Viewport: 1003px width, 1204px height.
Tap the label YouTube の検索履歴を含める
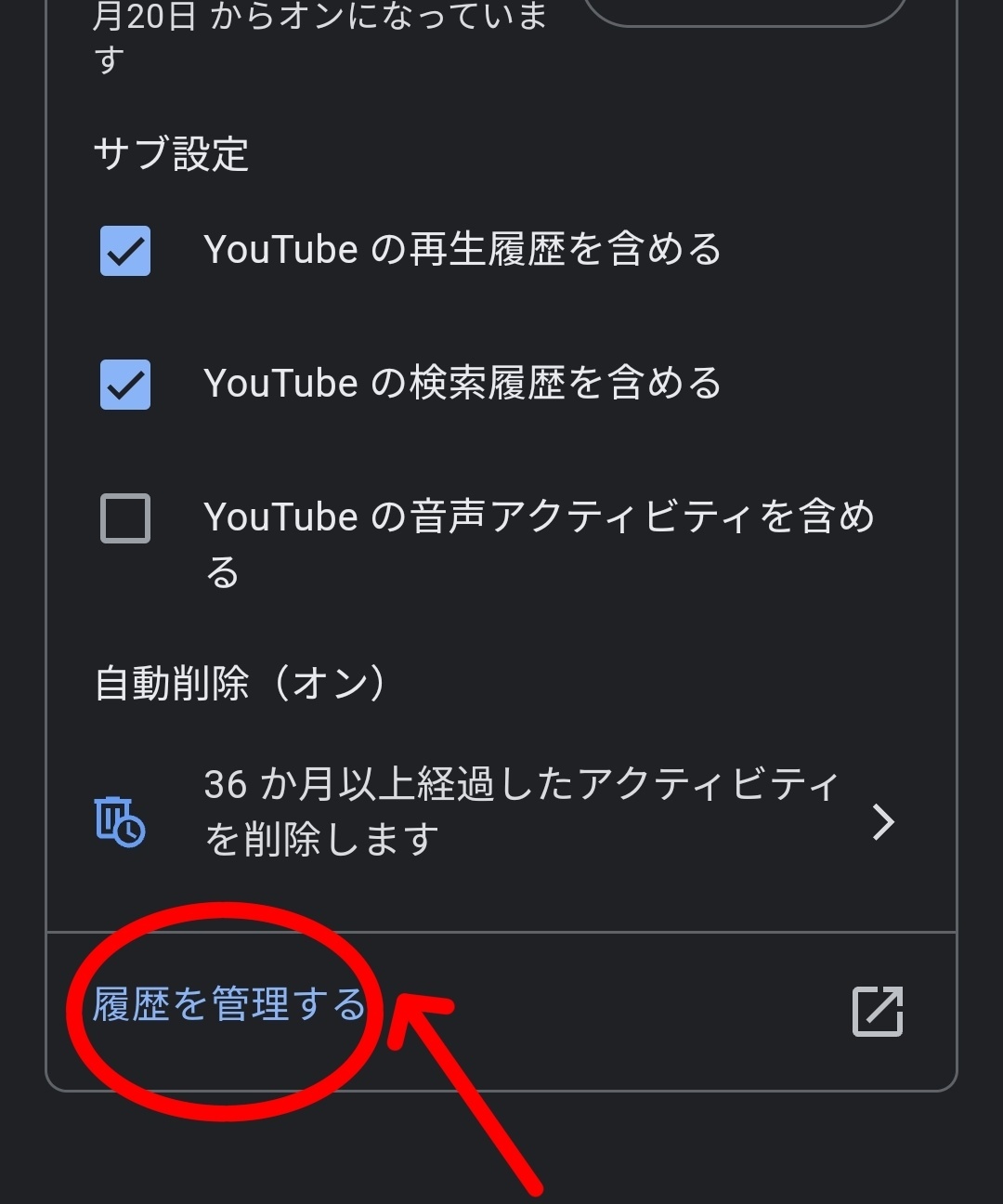(462, 384)
